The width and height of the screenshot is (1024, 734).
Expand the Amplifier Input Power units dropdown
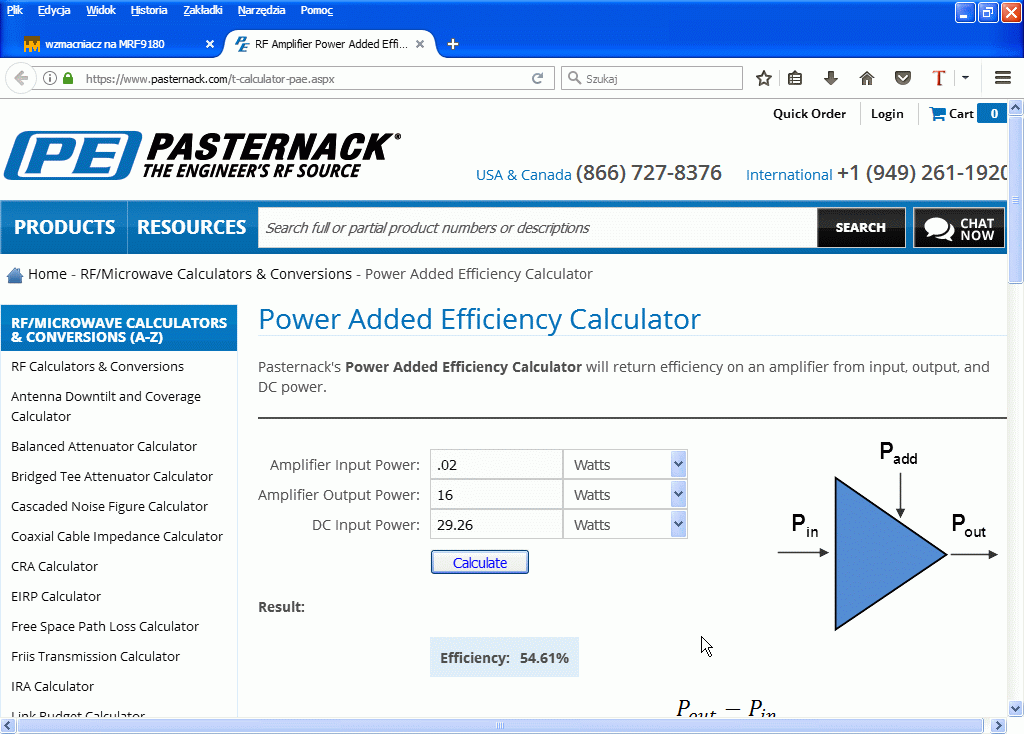point(678,465)
